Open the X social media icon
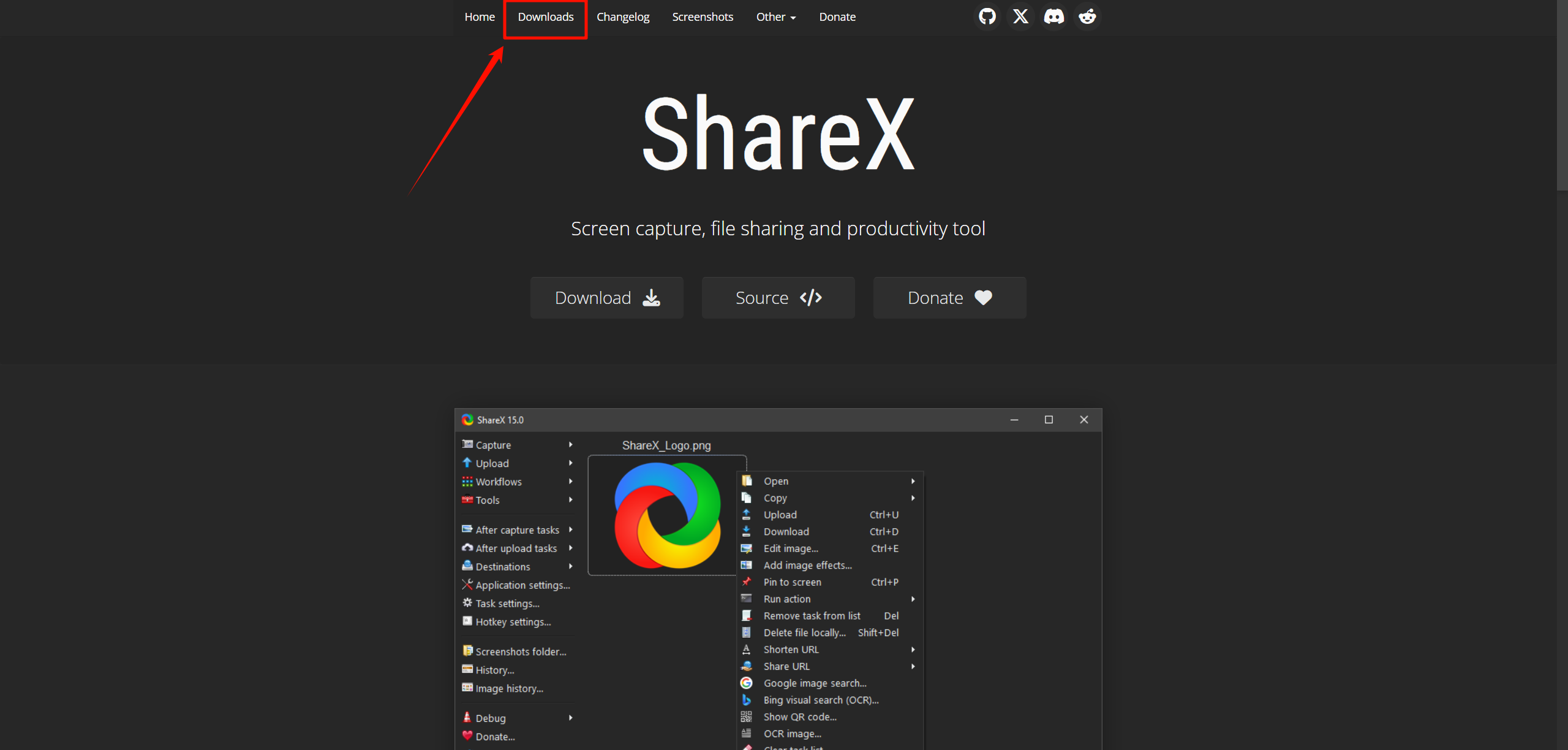Image resolution: width=1568 pixels, height=750 pixels. pyautogui.click(x=1020, y=17)
